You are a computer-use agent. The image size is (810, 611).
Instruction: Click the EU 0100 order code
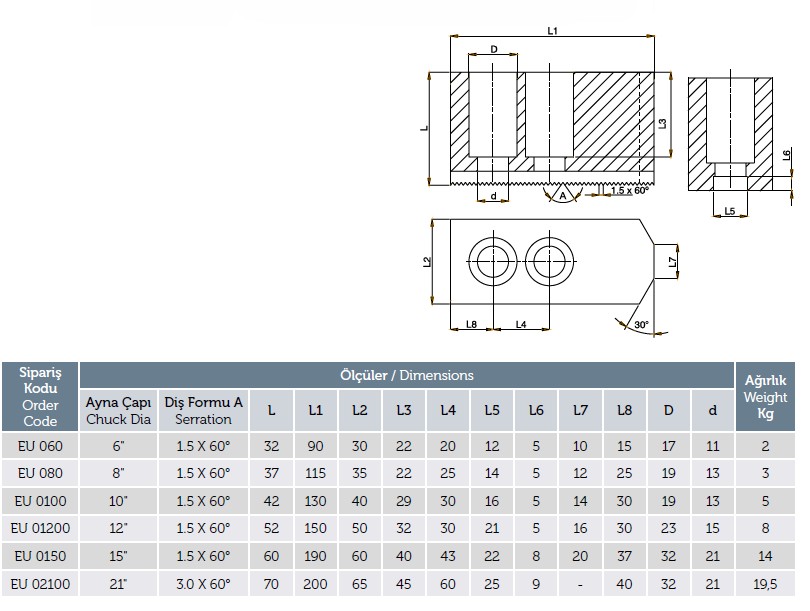(40, 500)
